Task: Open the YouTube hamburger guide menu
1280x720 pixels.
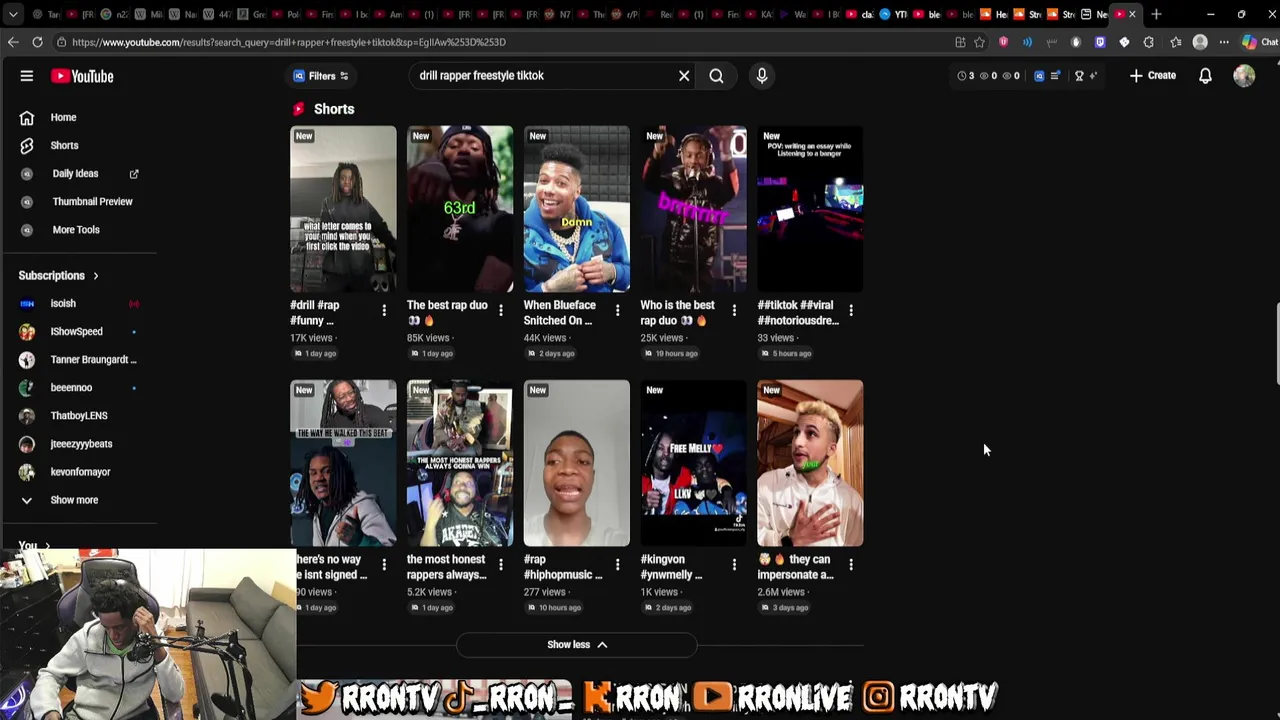Action: point(27,76)
